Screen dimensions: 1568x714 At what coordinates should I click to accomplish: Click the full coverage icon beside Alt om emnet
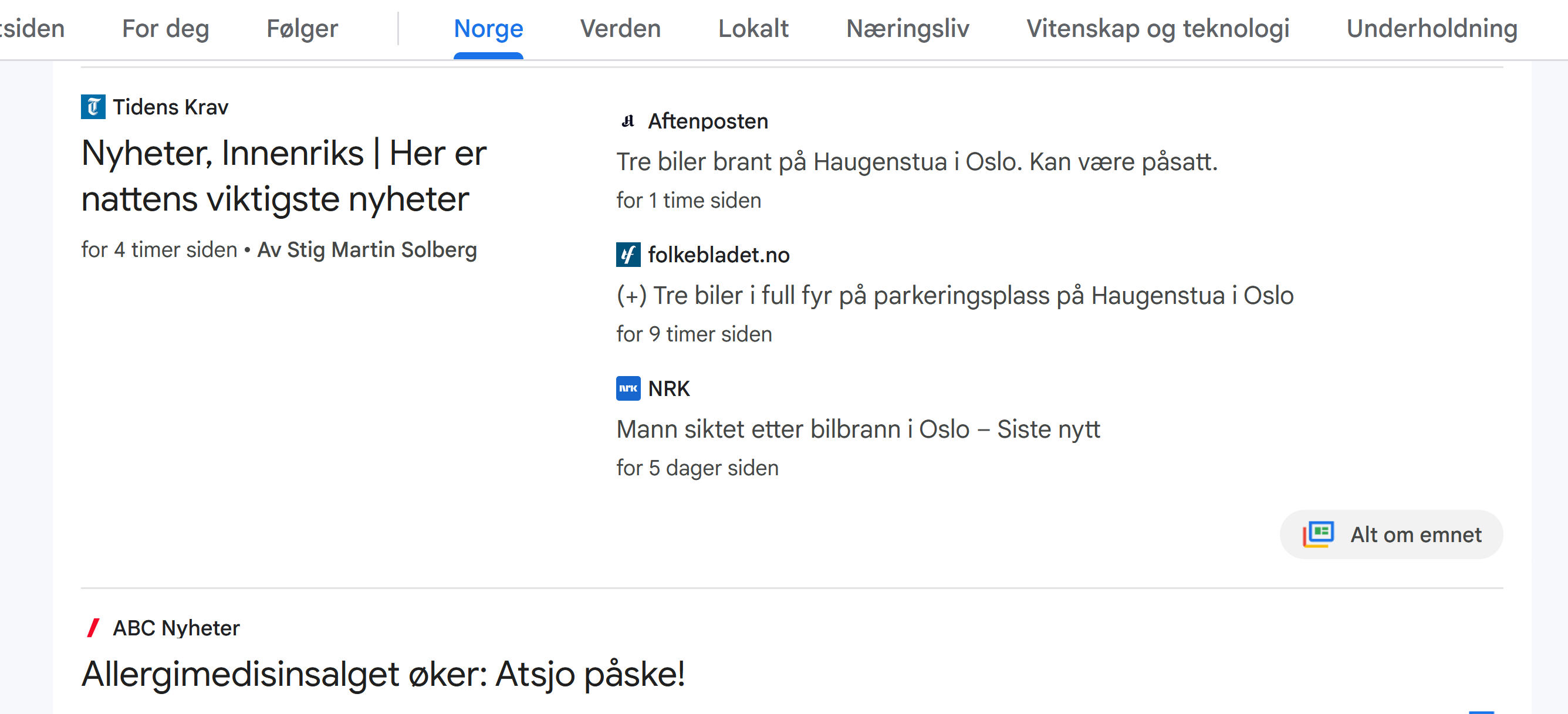(1318, 534)
